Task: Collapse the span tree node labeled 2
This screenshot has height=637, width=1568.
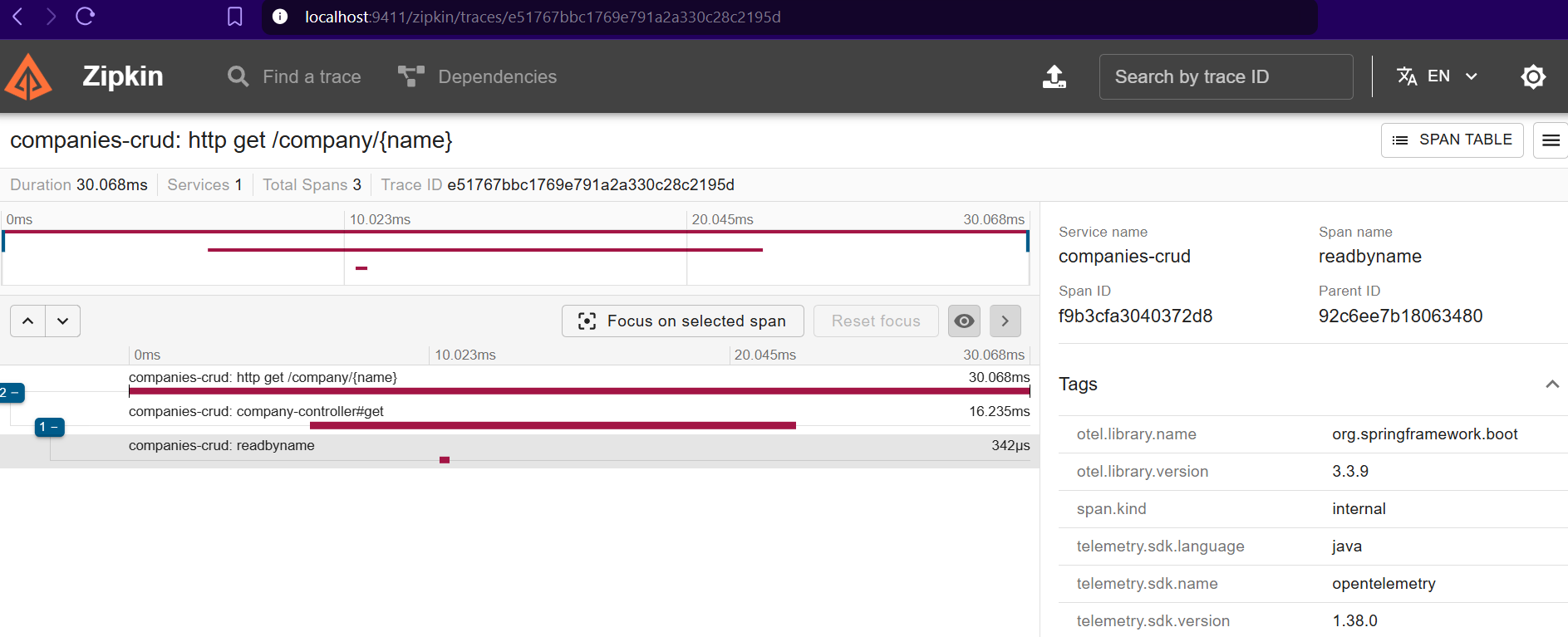Action: (11, 393)
